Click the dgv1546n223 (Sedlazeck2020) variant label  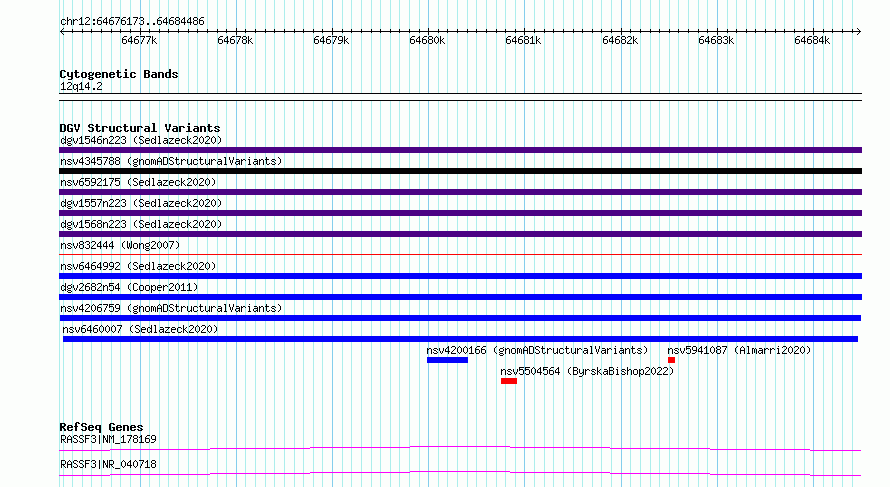coord(141,140)
